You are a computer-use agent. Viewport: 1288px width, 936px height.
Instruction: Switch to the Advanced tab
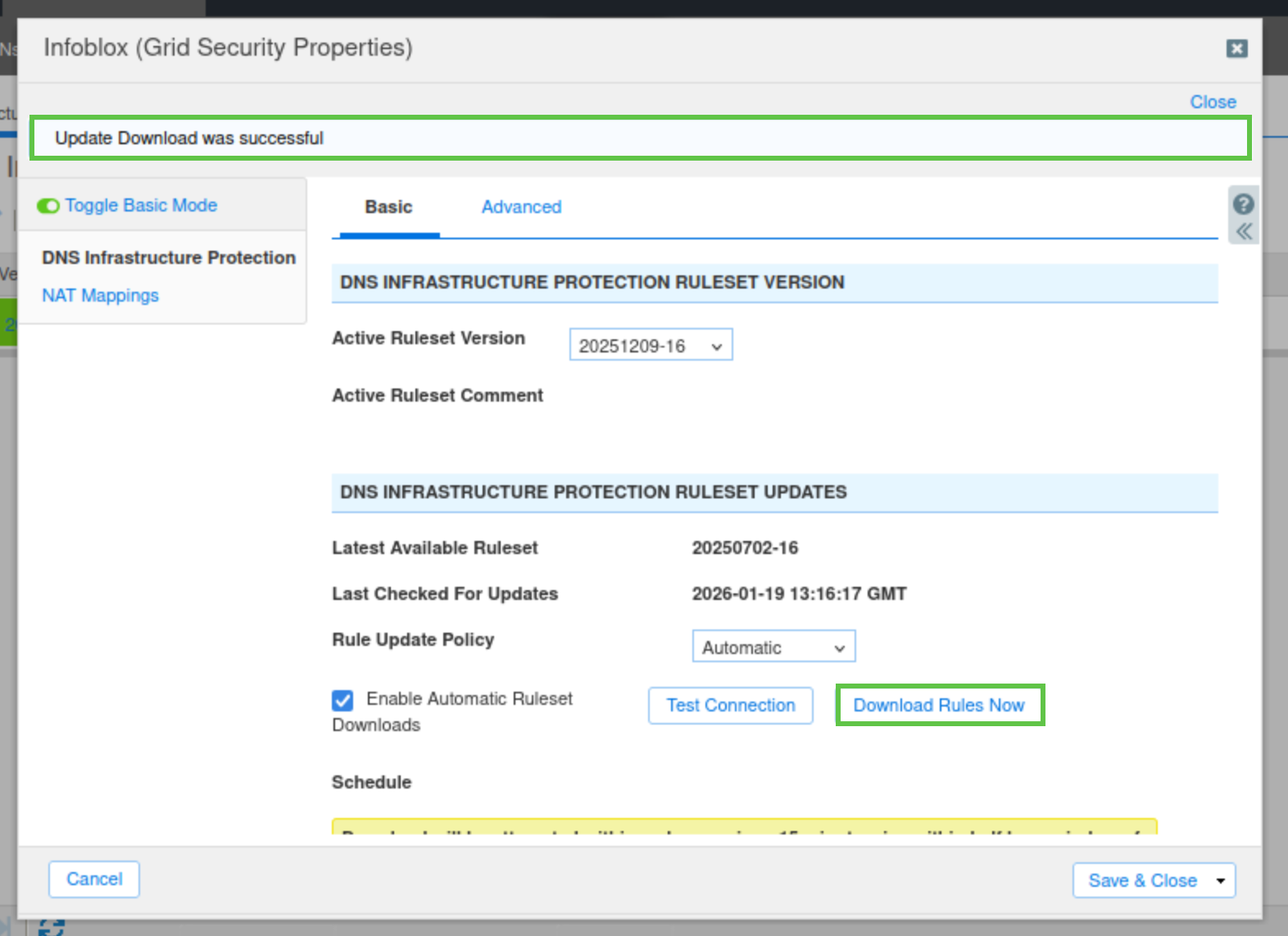pos(521,207)
